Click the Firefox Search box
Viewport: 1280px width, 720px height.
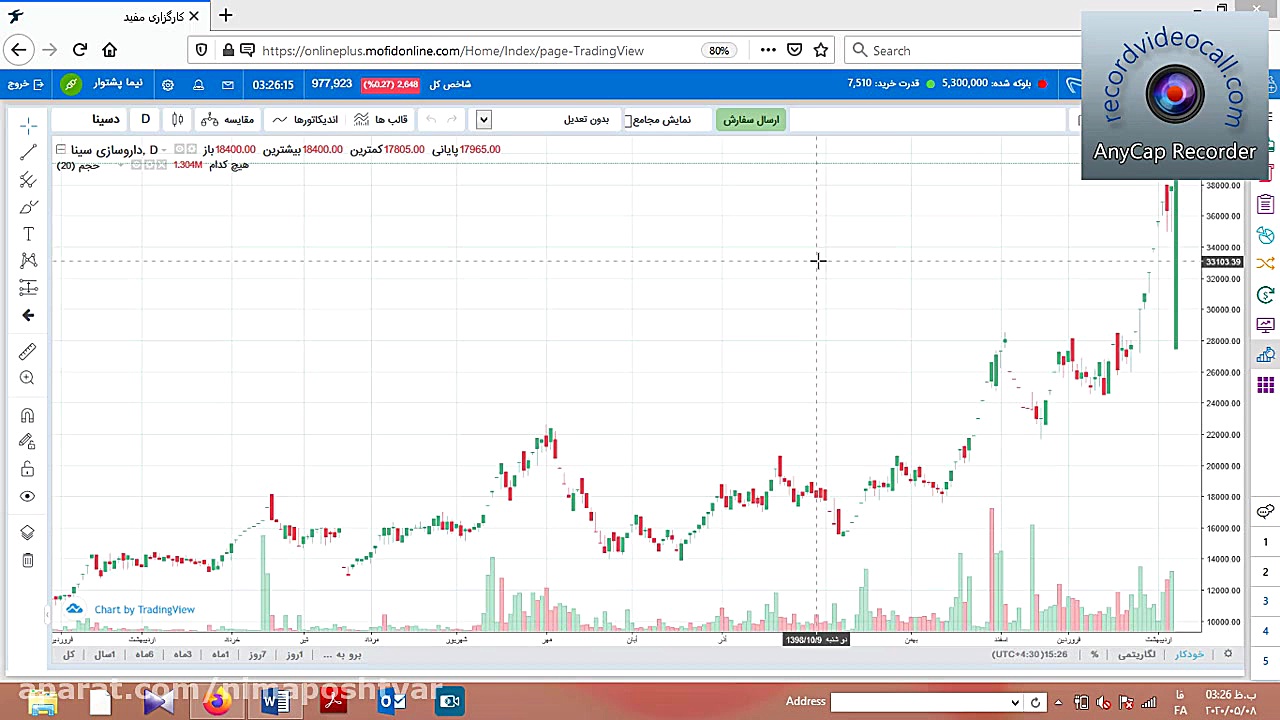click(965, 51)
